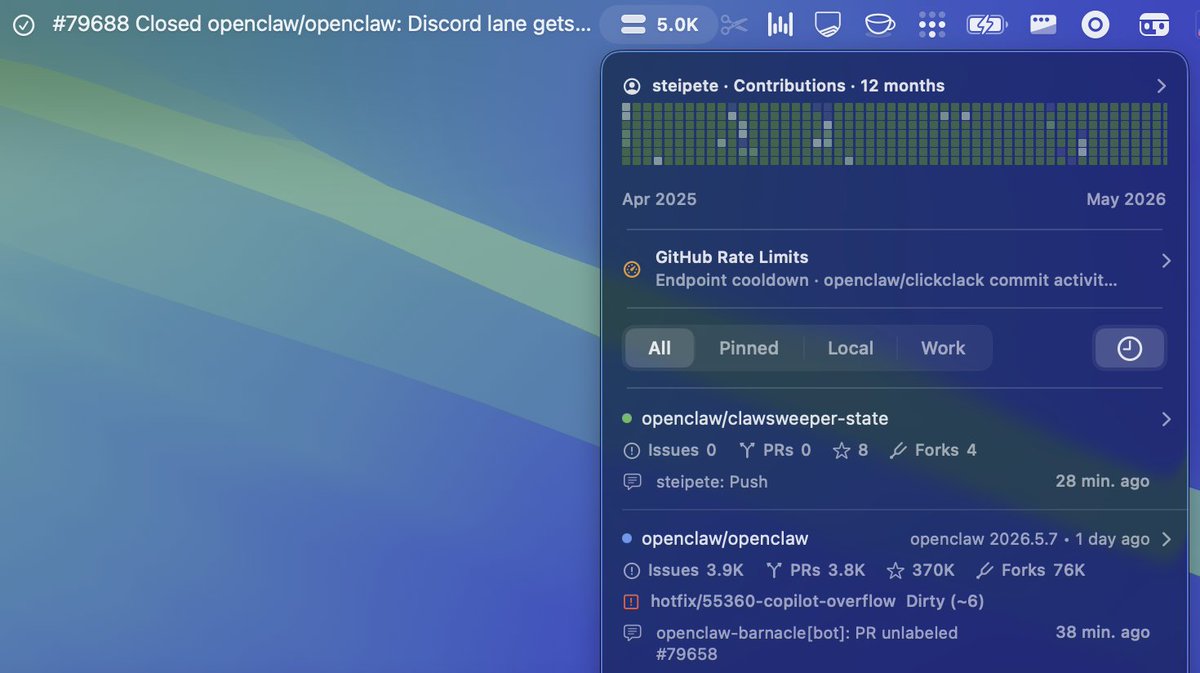Switch to the Work filter tab
The height and width of the screenshot is (673, 1200).
tap(943, 348)
